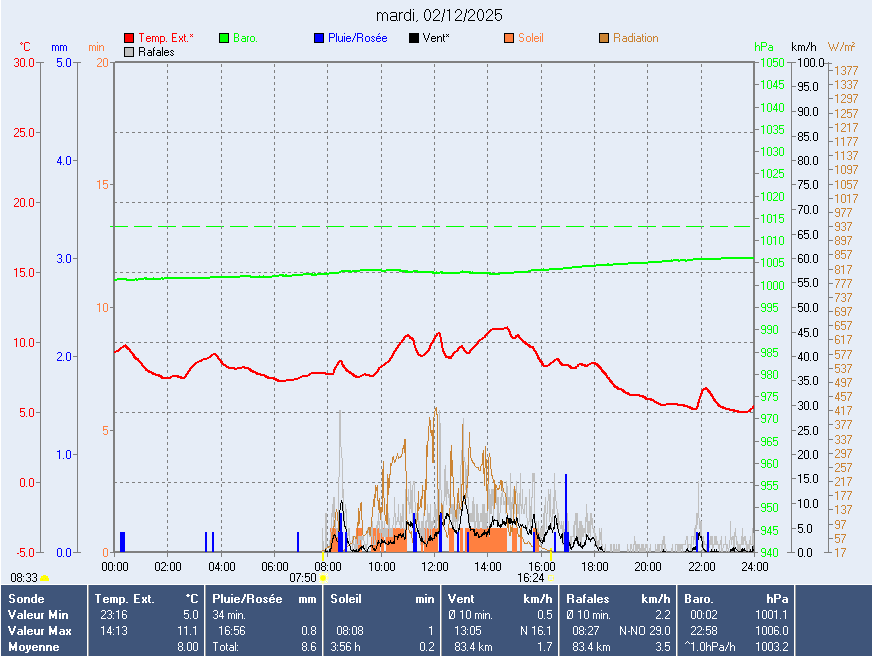Screen dimensions: 872x656
Task: Select the Temp. Ext. table column header
Action: 124,599
